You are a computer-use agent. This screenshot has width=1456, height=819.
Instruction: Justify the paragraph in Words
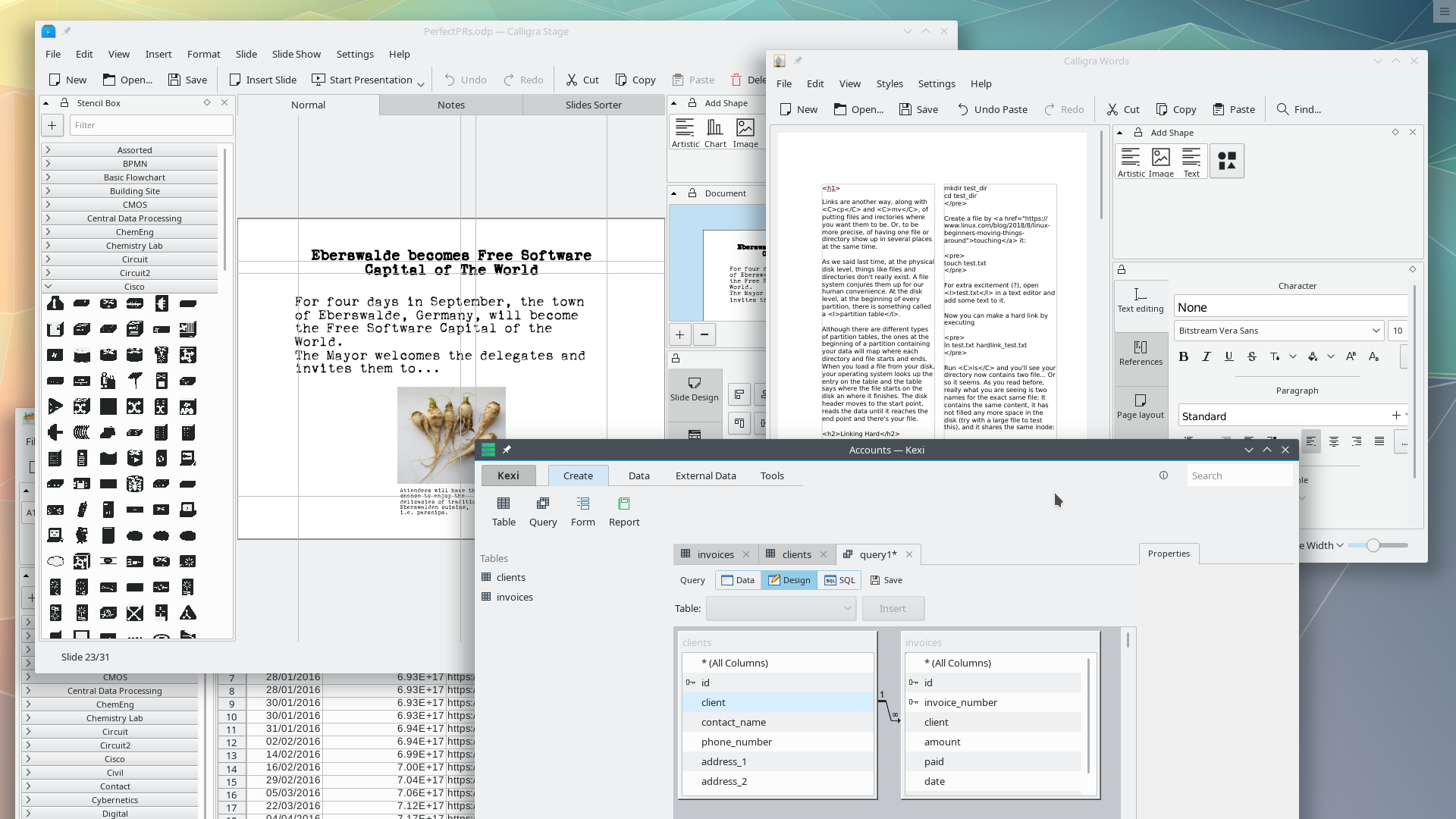click(1379, 441)
